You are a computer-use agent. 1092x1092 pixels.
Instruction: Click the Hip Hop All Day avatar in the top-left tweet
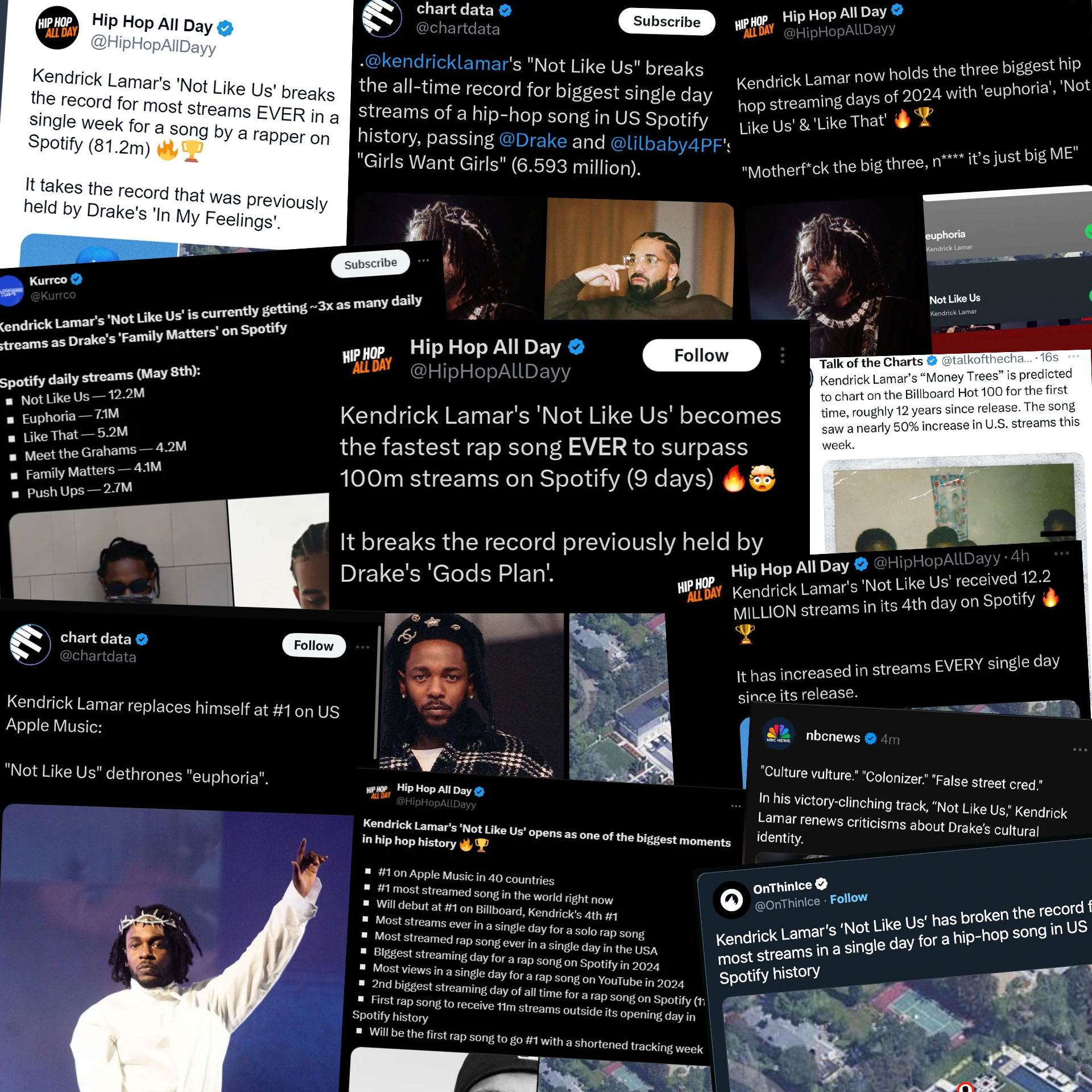(57, 27)
